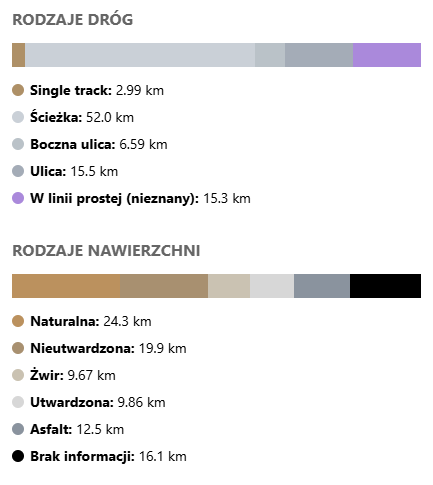Click the Utwardzona light gray dot
This screenshot has width=433, height=485.
pyautogui.click(x=18, y=402)
